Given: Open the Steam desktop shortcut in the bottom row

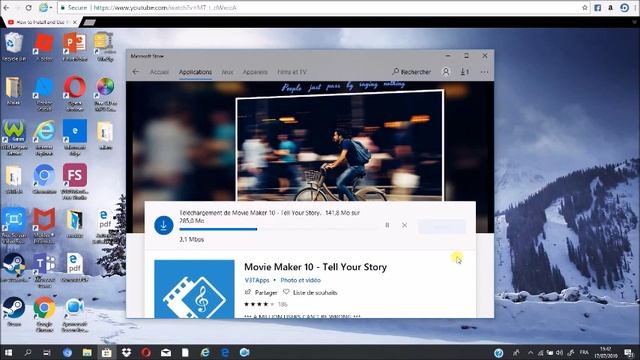Looking at the screenshot, I should [14, 311].
